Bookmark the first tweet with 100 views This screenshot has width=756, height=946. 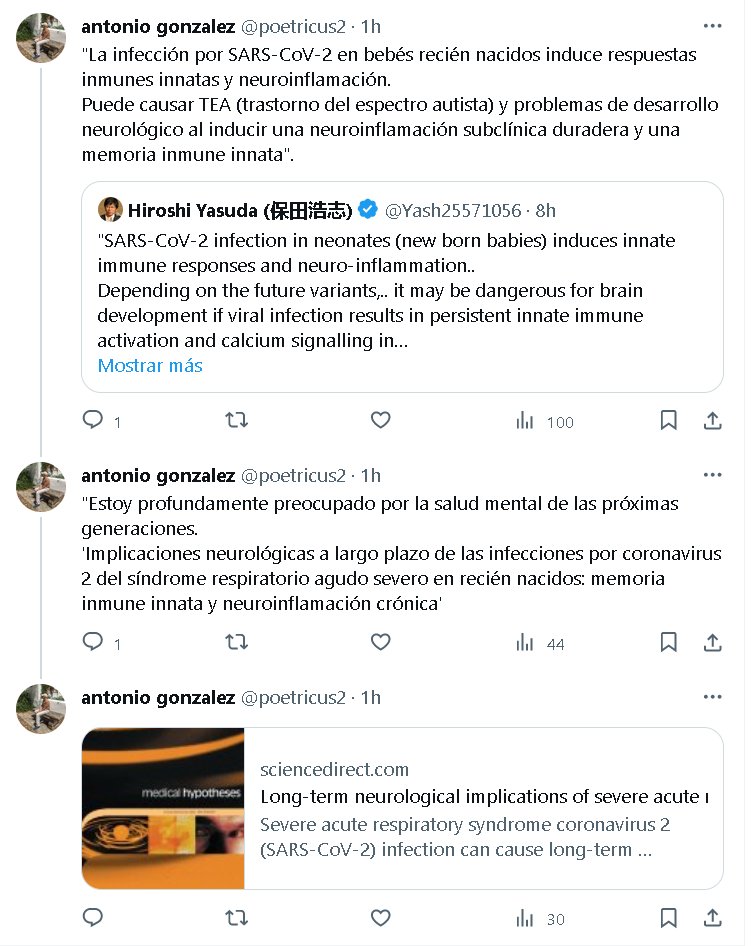669,421
